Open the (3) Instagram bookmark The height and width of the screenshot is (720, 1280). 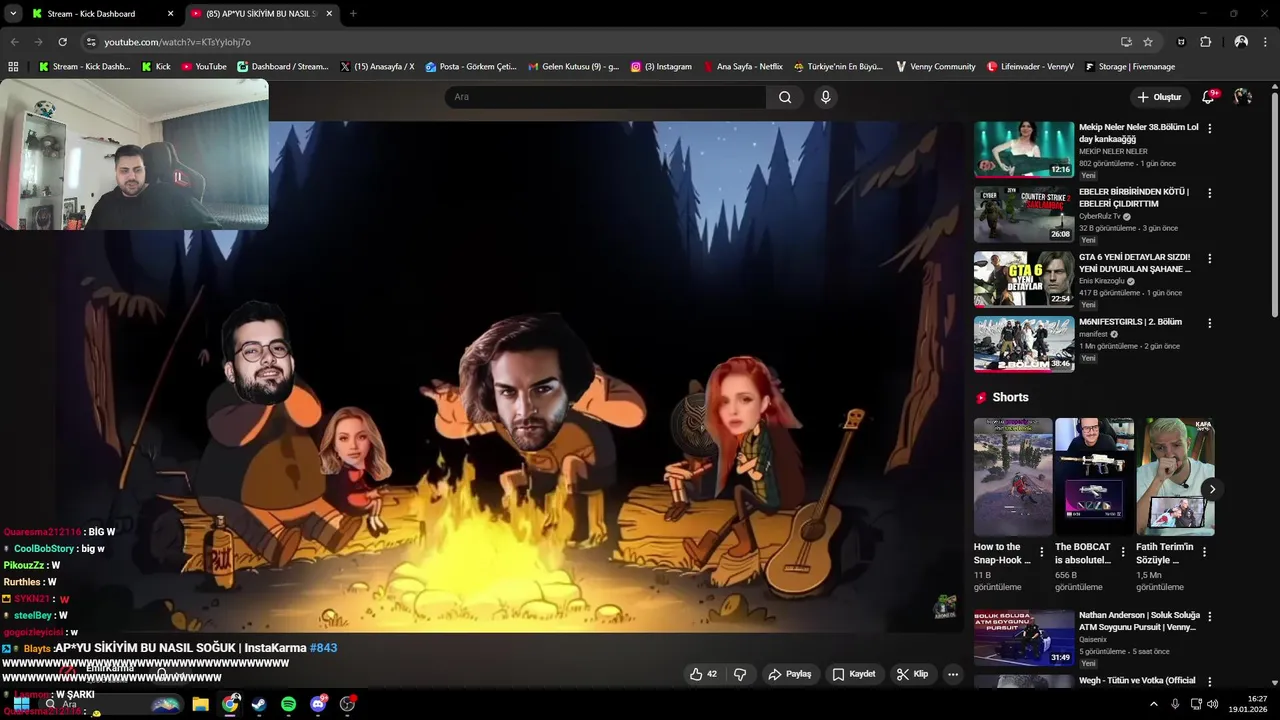coord(661,67)
